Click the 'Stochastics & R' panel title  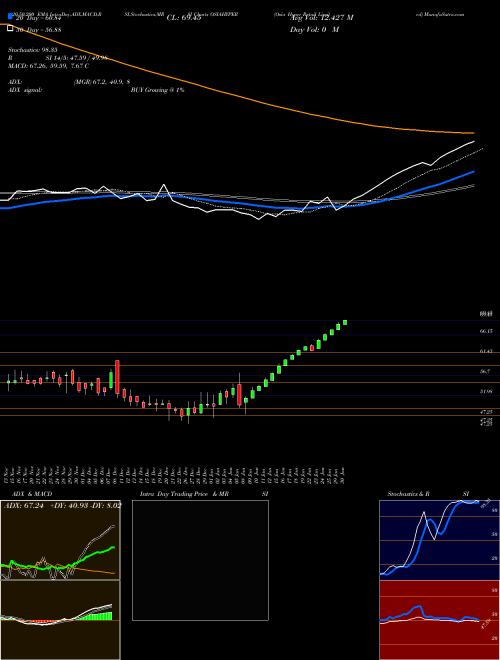[x=409, y=494]
